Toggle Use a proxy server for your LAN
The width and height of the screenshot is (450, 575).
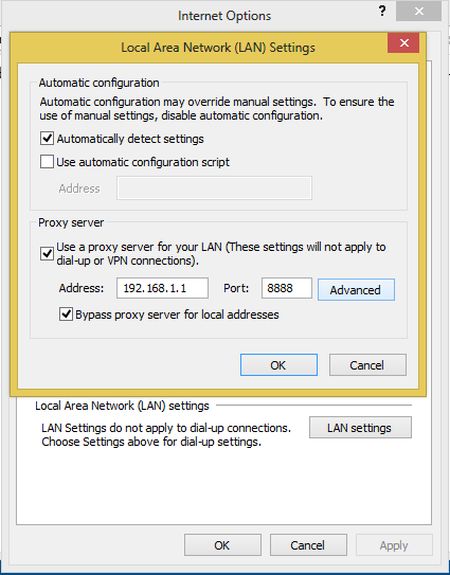point(47,254)
